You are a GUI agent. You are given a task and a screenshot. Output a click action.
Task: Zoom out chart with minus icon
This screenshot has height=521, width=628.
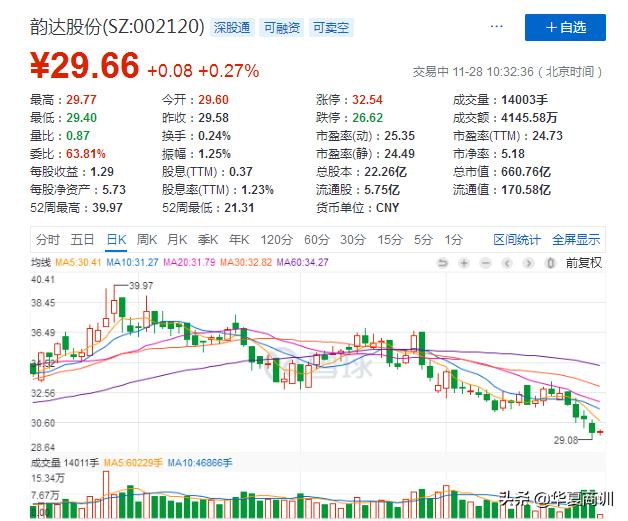tap(485, 263)
